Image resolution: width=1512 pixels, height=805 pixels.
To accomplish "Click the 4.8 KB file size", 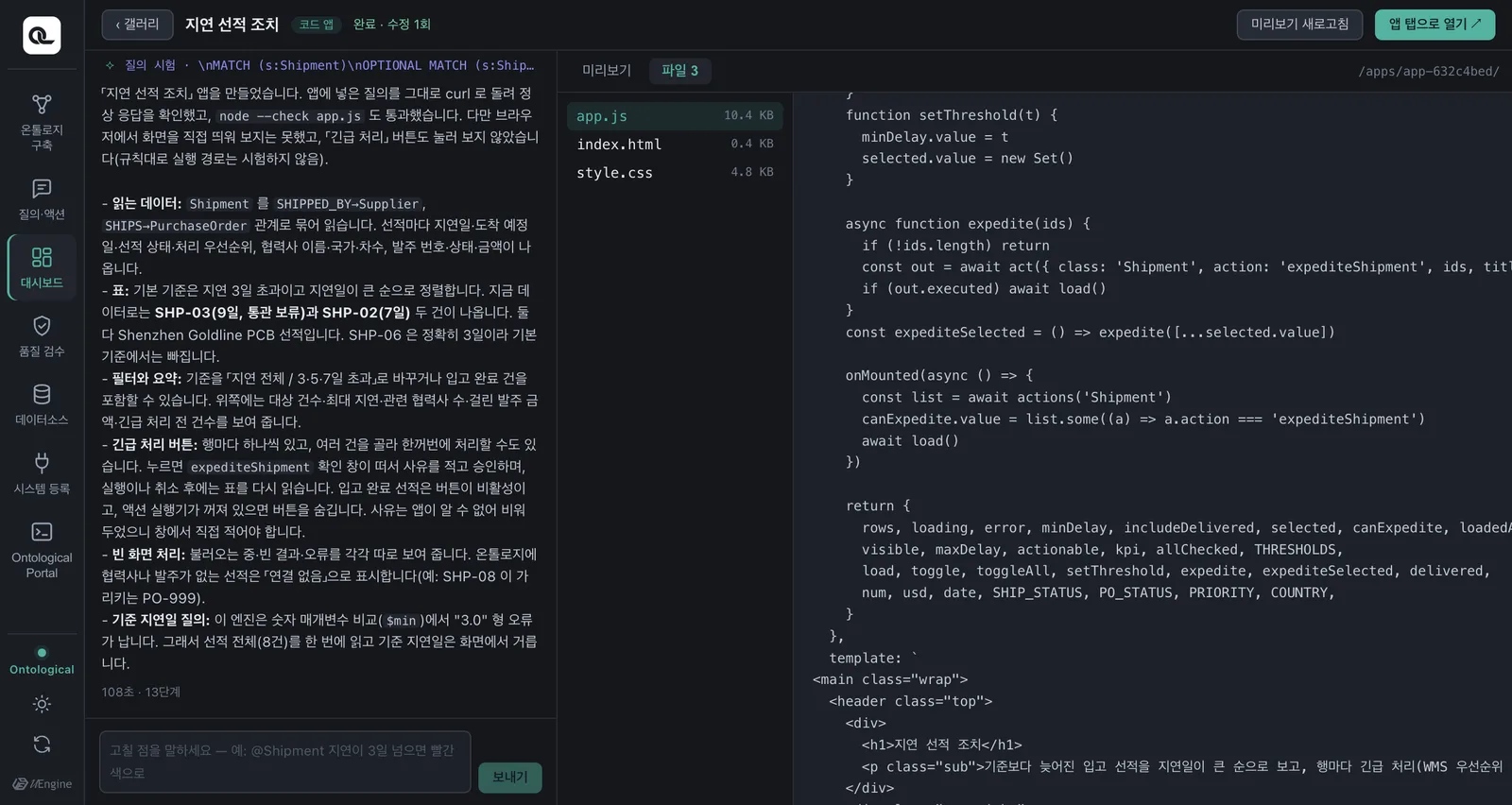I will tap(752, 172).
